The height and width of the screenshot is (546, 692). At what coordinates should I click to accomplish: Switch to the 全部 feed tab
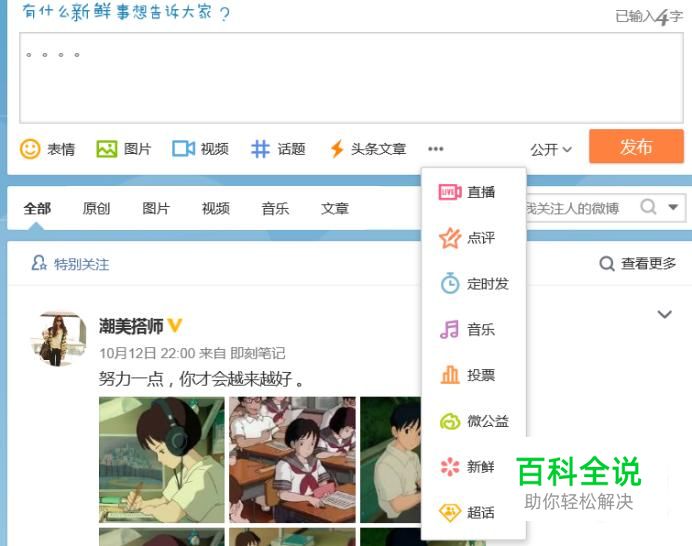point(37,208)
